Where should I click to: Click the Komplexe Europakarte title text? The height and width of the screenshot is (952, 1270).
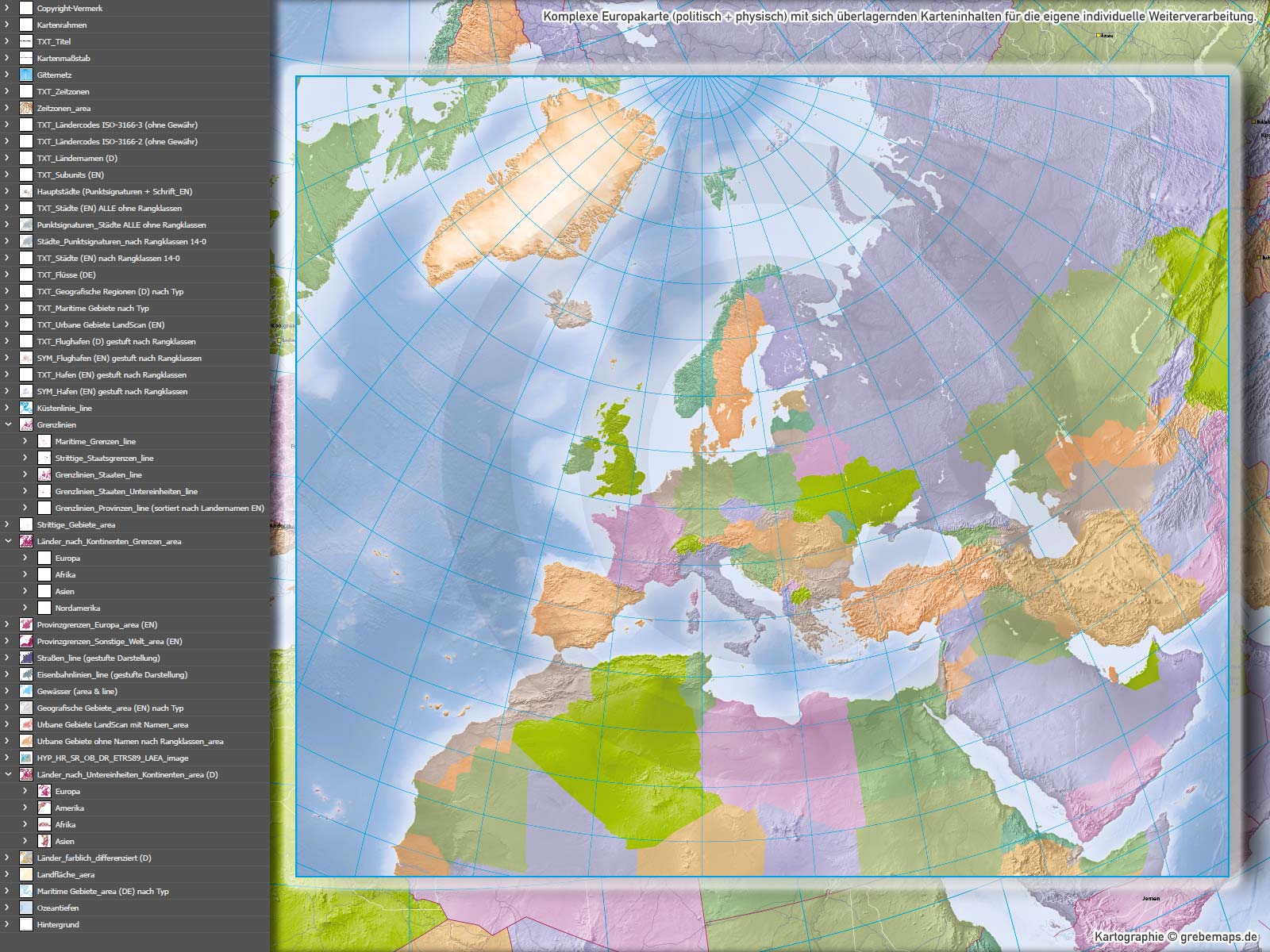(x=899, y=17)
